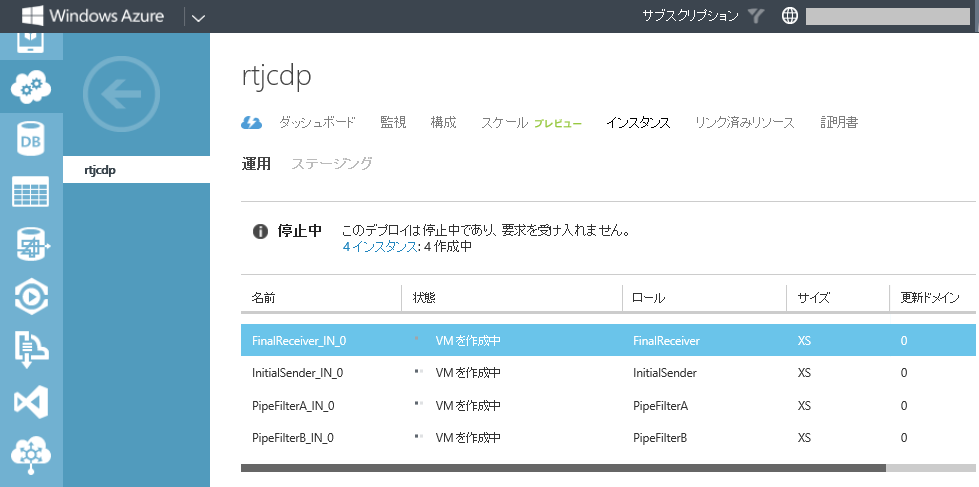Expand the Windows Azure header dropdown chevron

click(197, 17)
